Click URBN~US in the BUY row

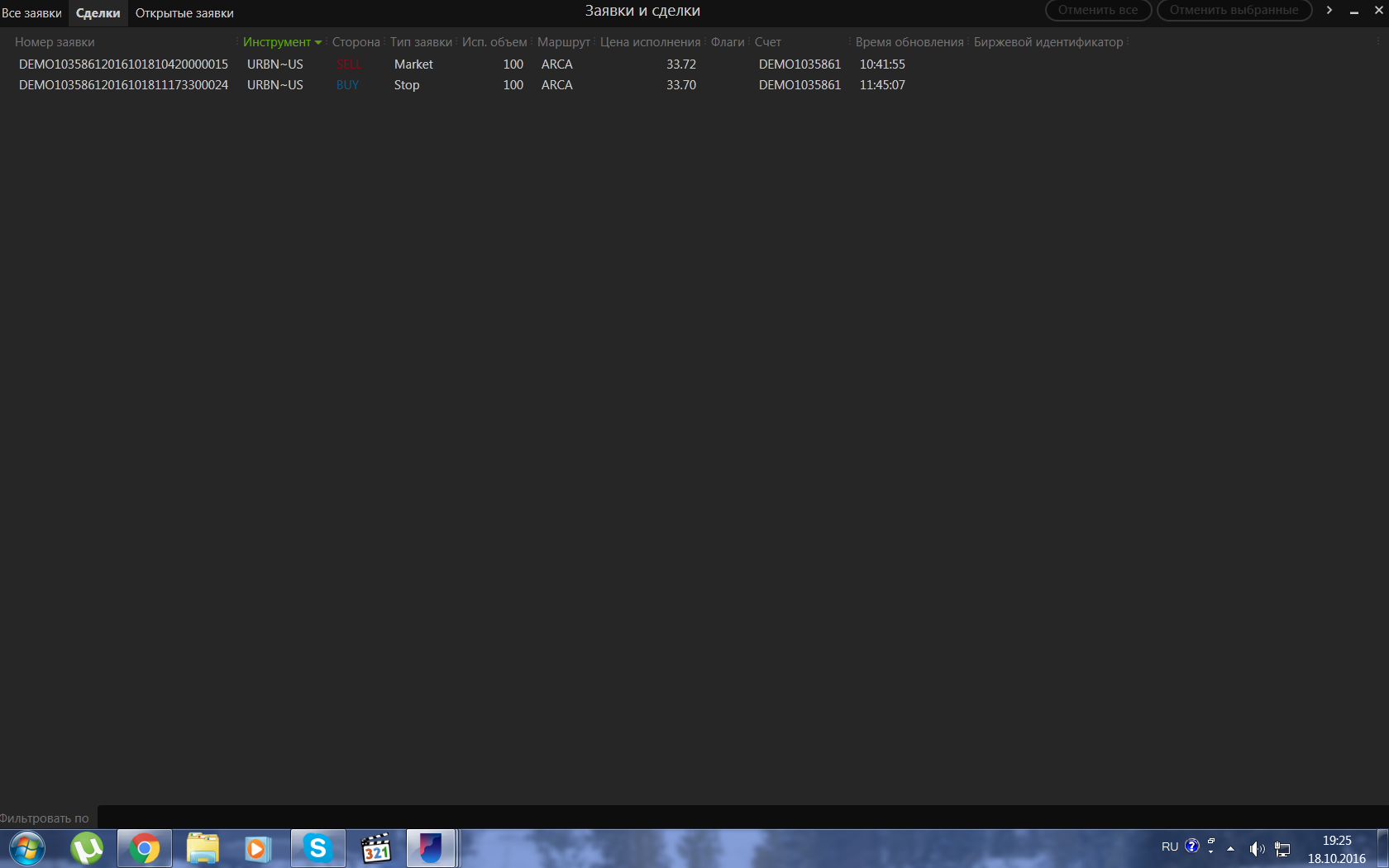point(275,85)
